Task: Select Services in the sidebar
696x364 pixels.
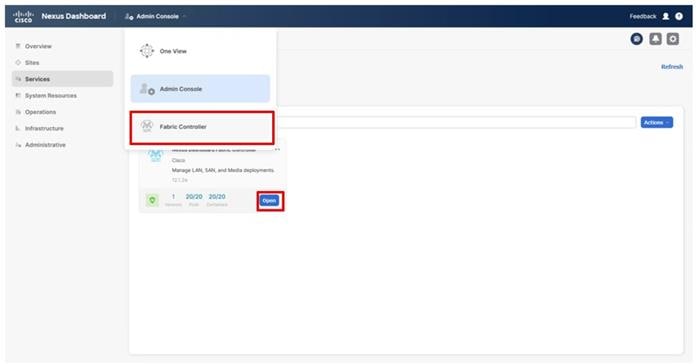Action: 63,79
